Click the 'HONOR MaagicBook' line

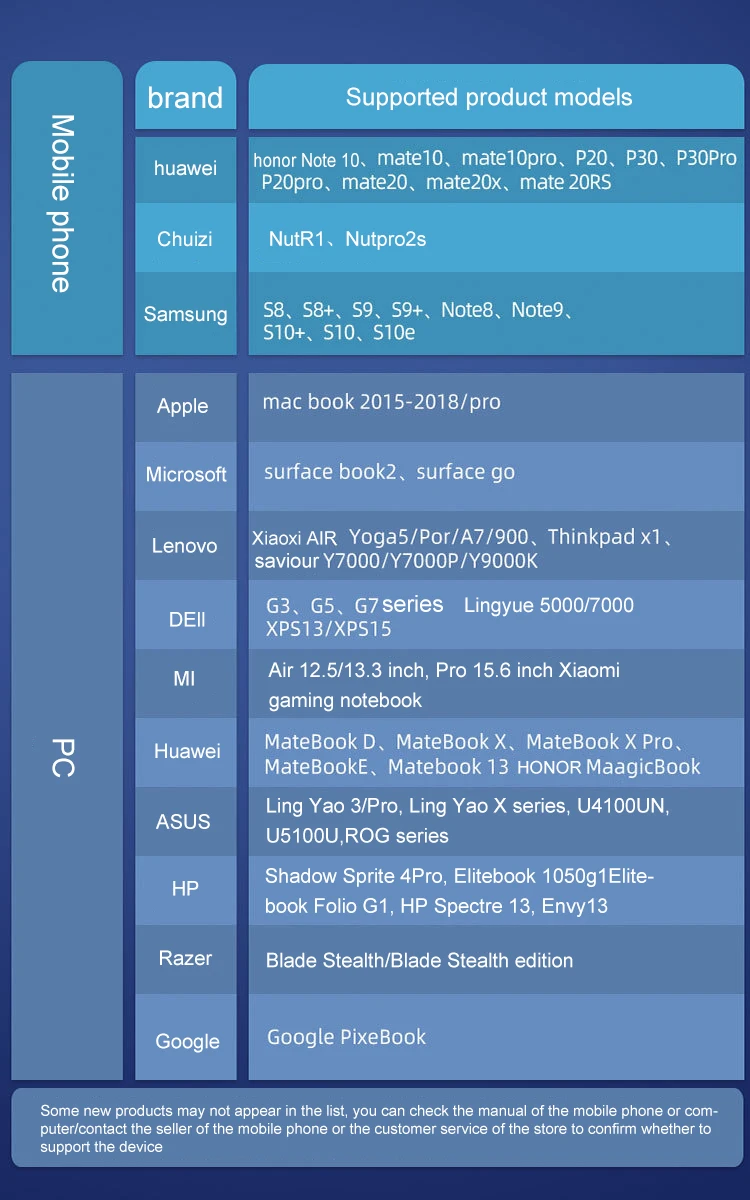(482, 767)
